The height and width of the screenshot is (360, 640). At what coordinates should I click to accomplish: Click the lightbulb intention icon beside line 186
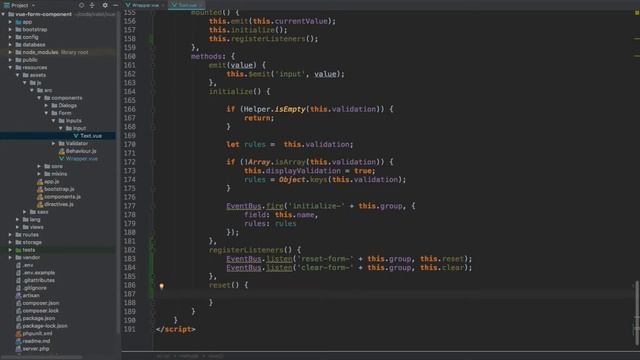[162, 286]
